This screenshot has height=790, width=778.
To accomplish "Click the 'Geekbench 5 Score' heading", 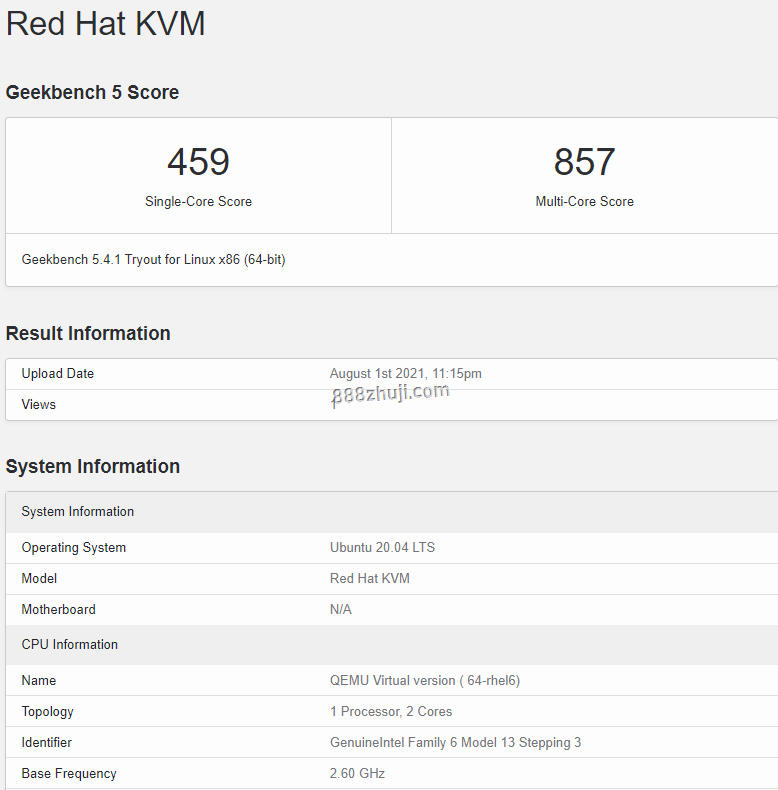I will (x=92, y=92).
